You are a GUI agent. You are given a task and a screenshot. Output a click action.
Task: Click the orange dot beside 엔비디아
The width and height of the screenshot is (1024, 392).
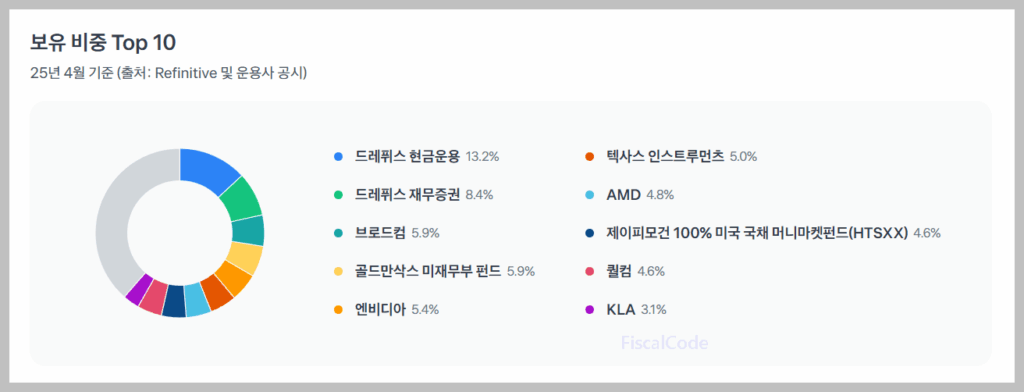tap(338, 309)
